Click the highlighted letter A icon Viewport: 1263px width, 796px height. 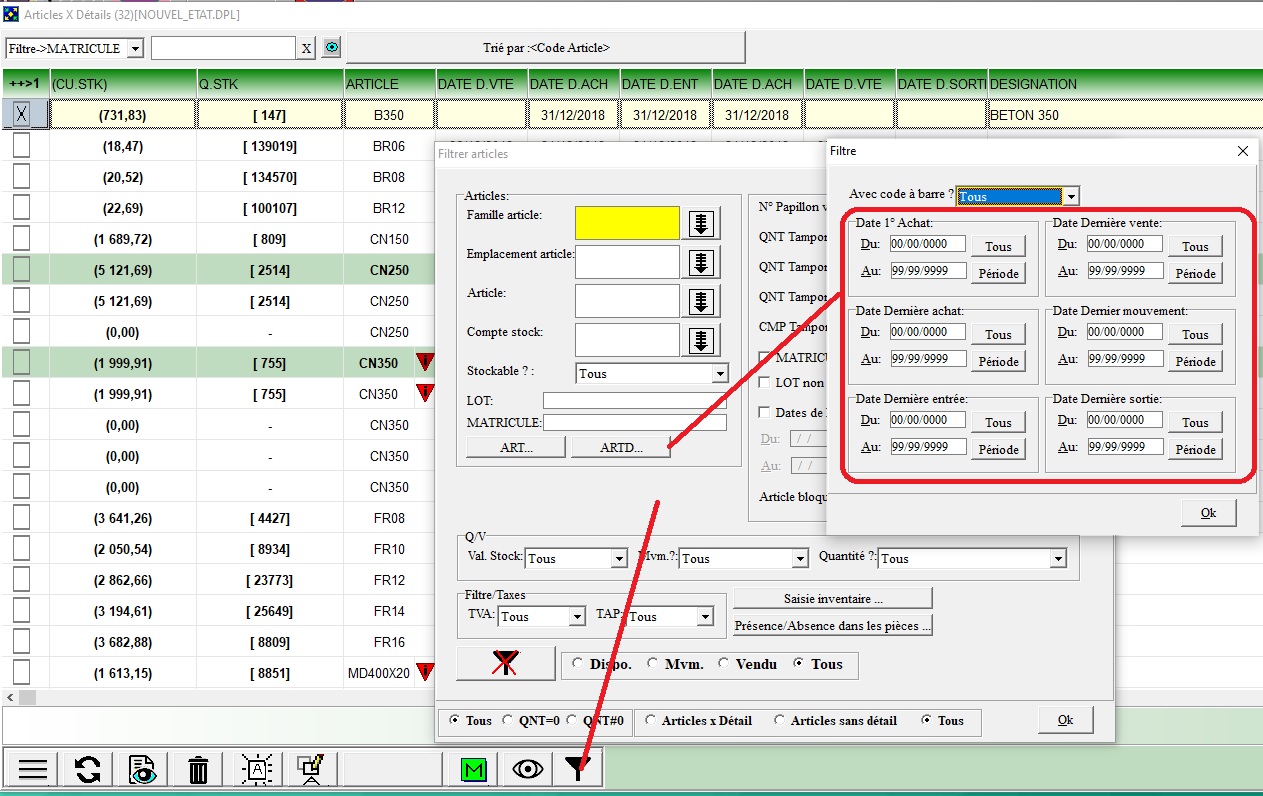point(255,768)
